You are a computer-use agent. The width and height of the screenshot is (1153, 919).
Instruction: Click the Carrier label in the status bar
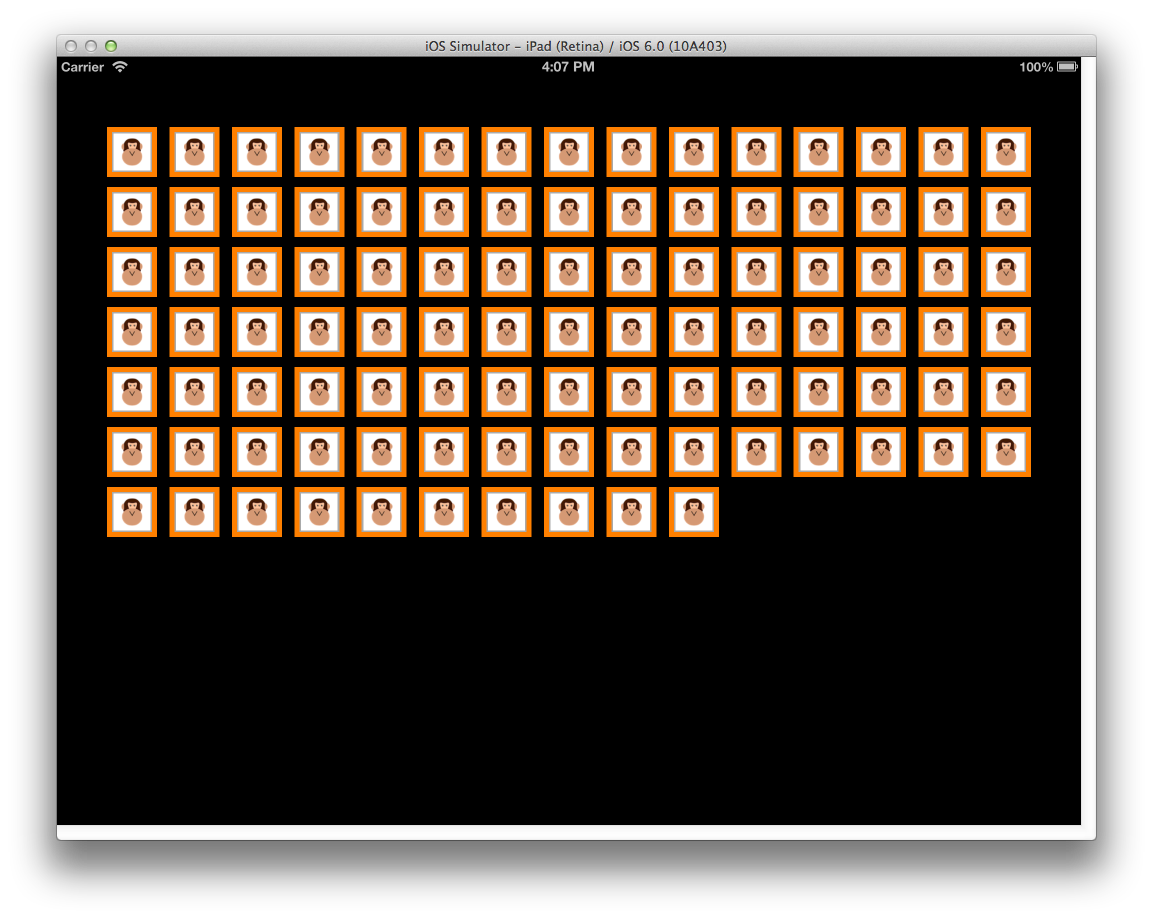coord(85,67)
